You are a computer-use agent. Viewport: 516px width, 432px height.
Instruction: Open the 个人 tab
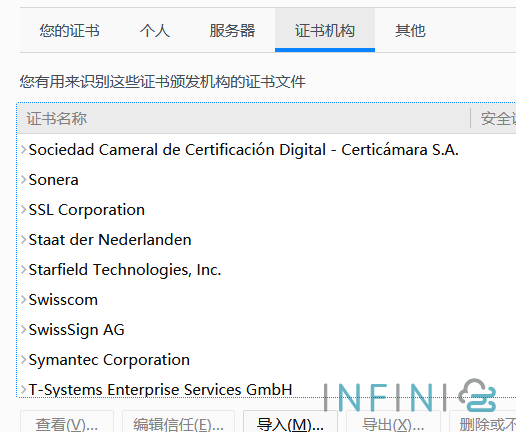coord(155,31)
